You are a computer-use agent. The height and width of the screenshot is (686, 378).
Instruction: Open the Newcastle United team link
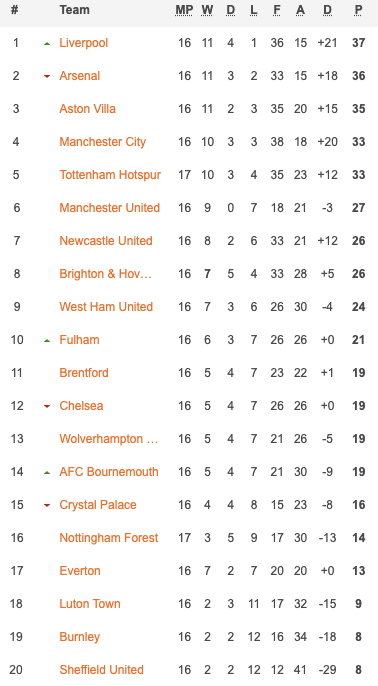[106, 241]
